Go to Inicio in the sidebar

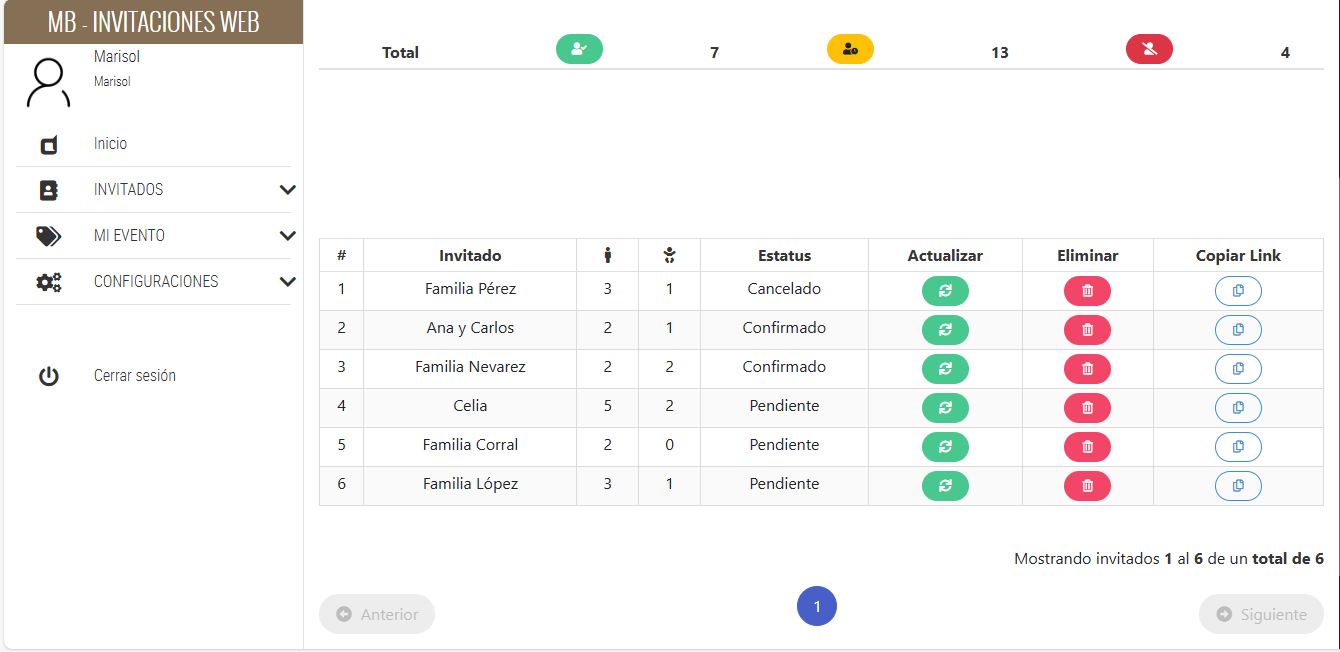(x=110, y=144)
